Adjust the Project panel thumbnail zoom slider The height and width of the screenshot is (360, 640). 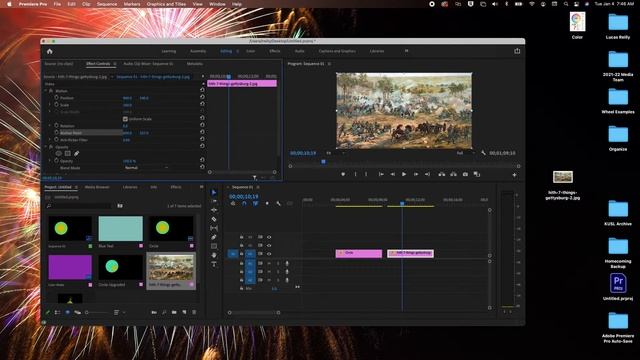[97, 313]
